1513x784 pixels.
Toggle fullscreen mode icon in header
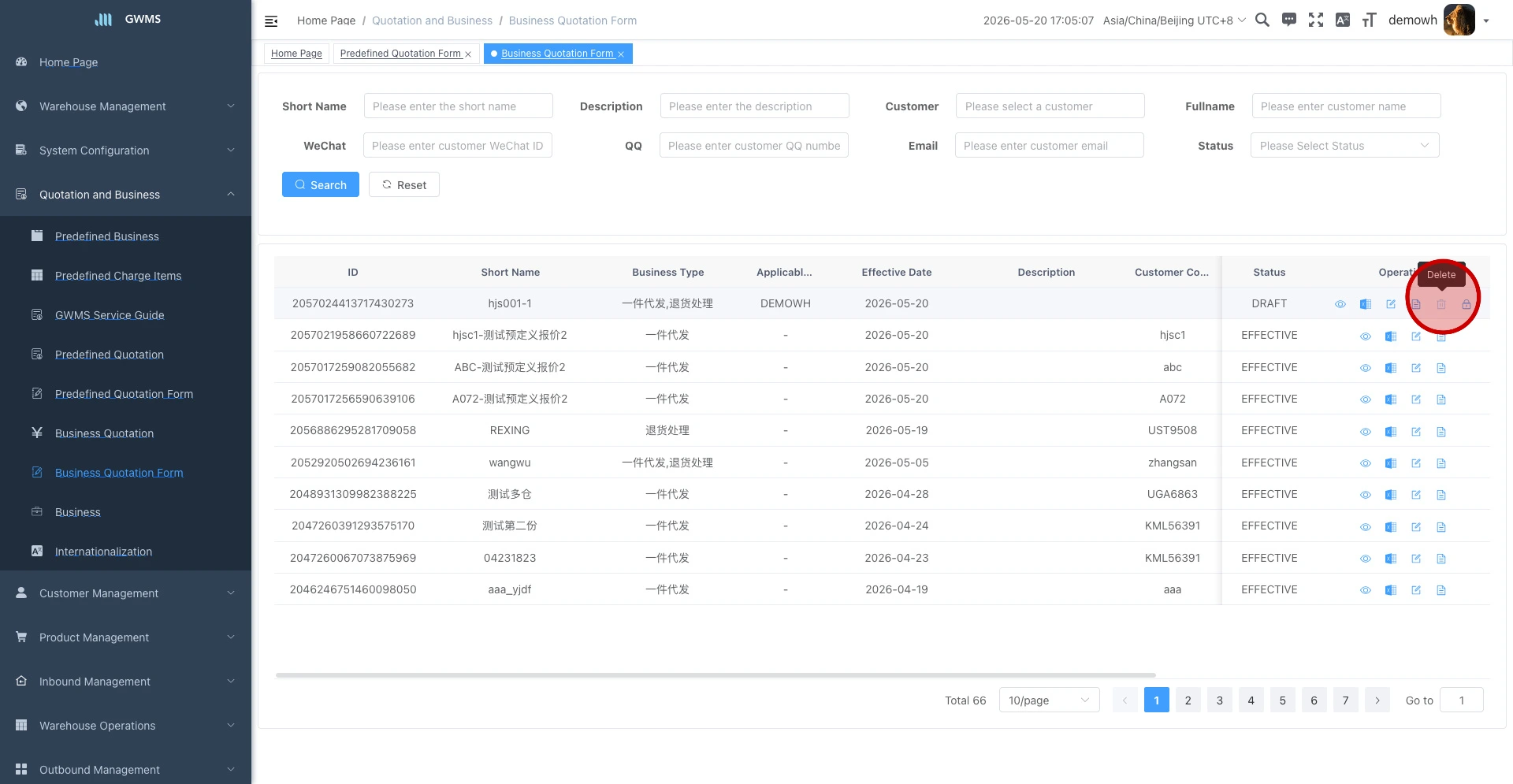click(1316, 20)
